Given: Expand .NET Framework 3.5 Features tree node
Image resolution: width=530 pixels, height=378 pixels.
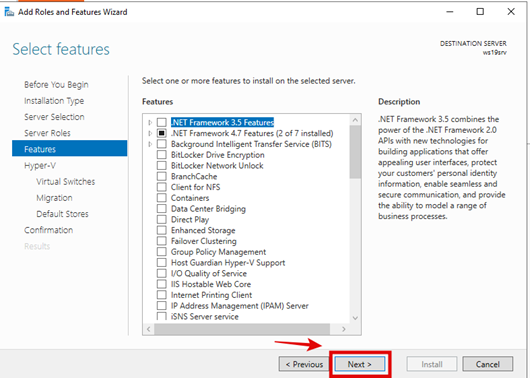Looking at the screenshot, I should click(x=150, y=122).
